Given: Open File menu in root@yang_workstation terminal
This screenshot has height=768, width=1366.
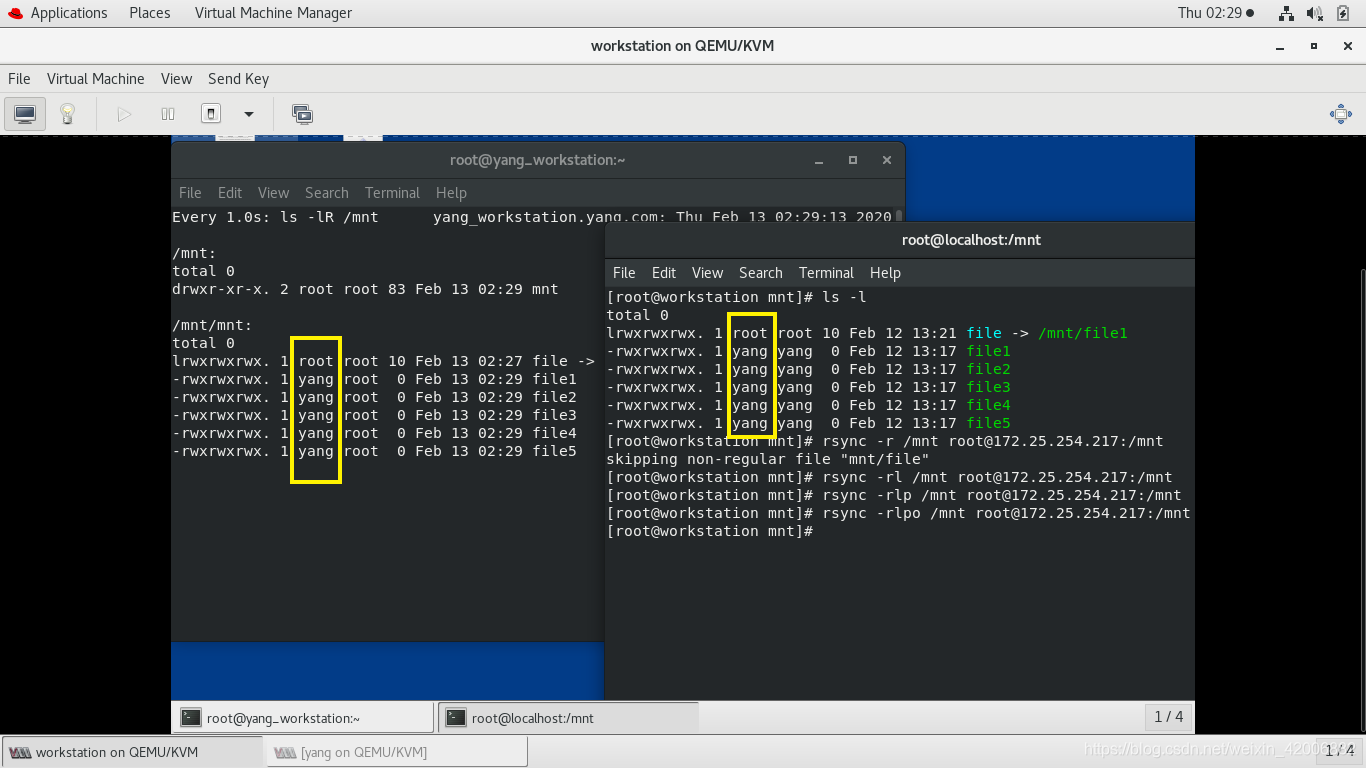Looking at the screenshot, I should click(190, 193).
